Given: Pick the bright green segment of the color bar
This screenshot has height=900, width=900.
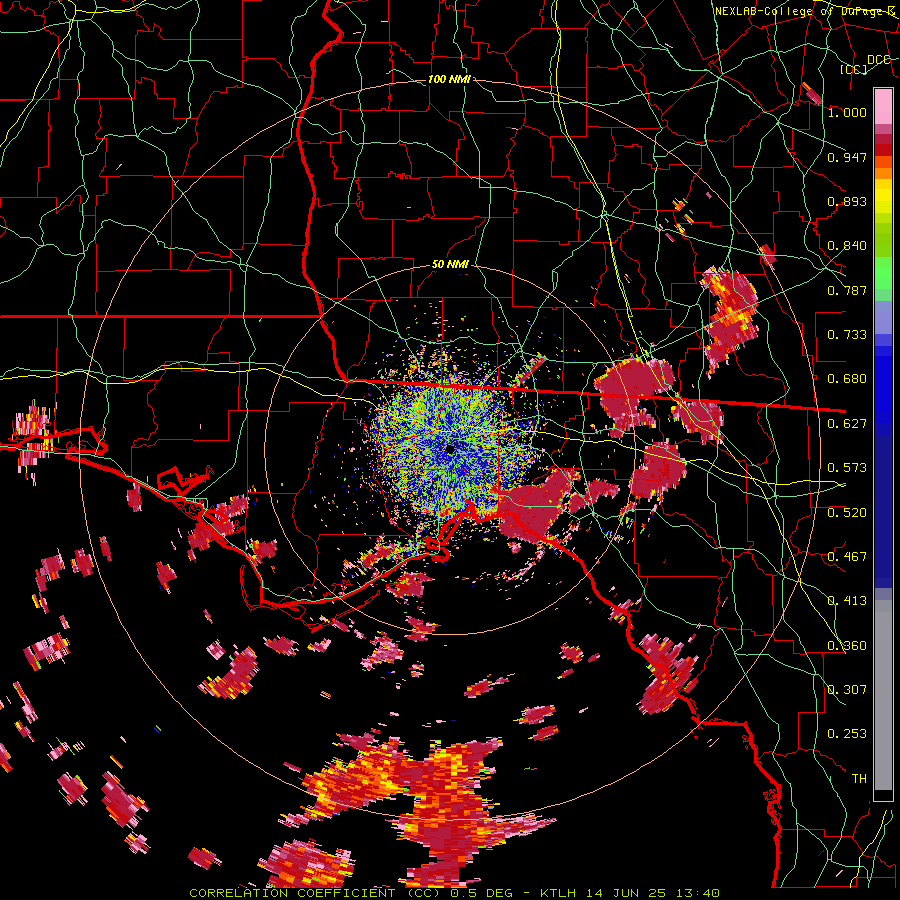Looking at the screenshot, I should point(883,273).
